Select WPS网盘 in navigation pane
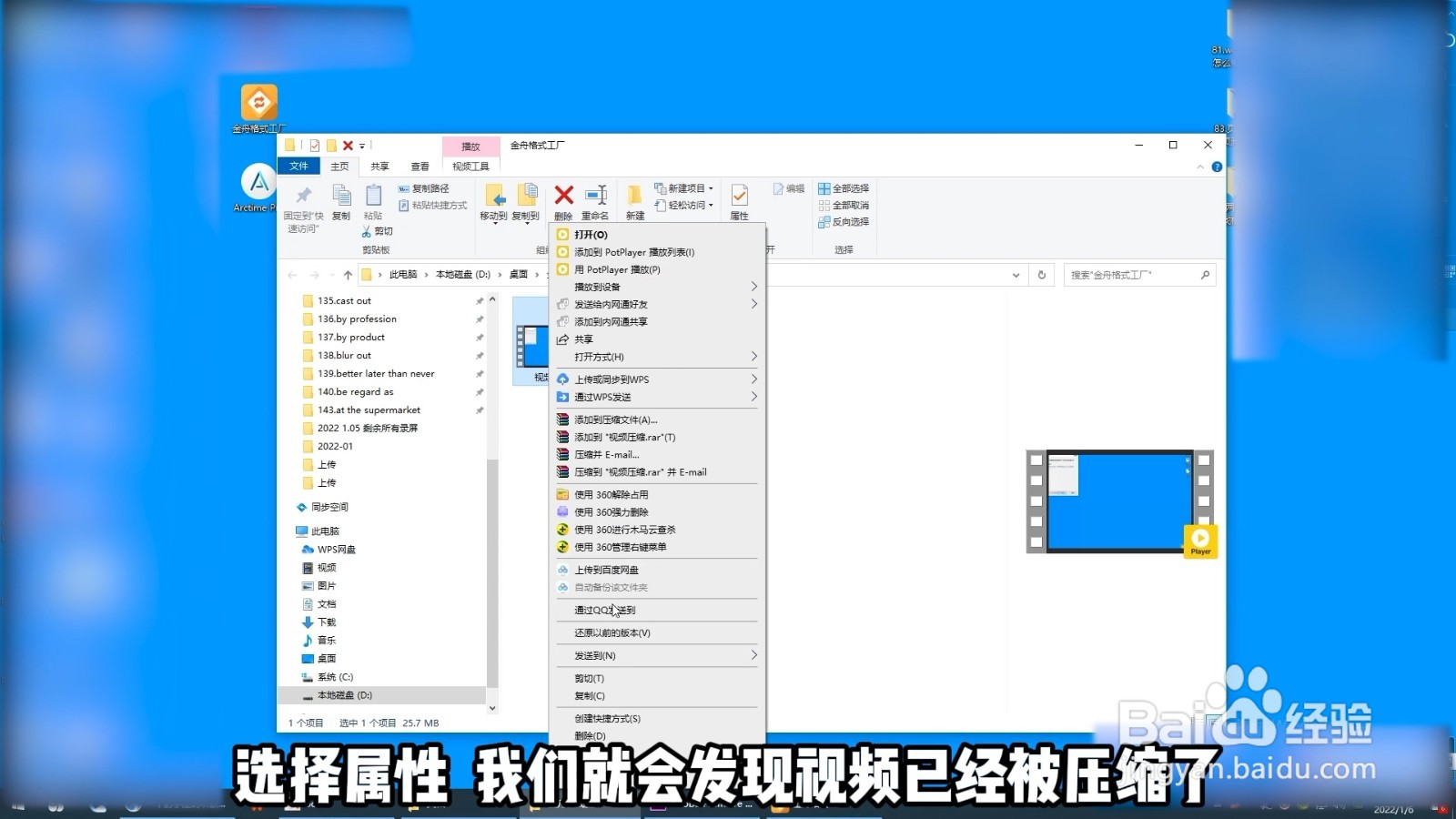The image size is (1456, 819). 337,550
